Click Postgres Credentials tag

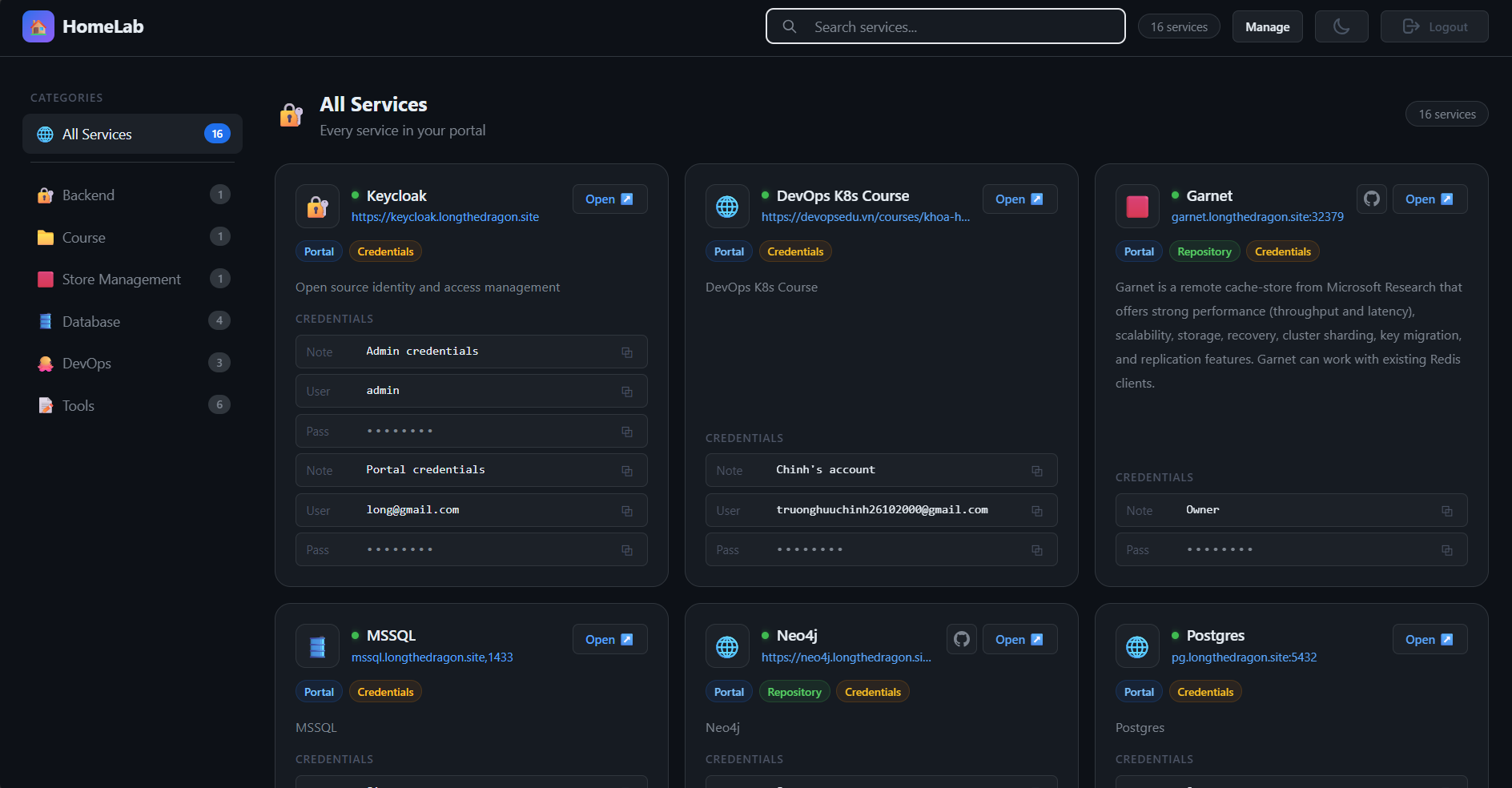pyautogui.click(x=1205, y=692)
